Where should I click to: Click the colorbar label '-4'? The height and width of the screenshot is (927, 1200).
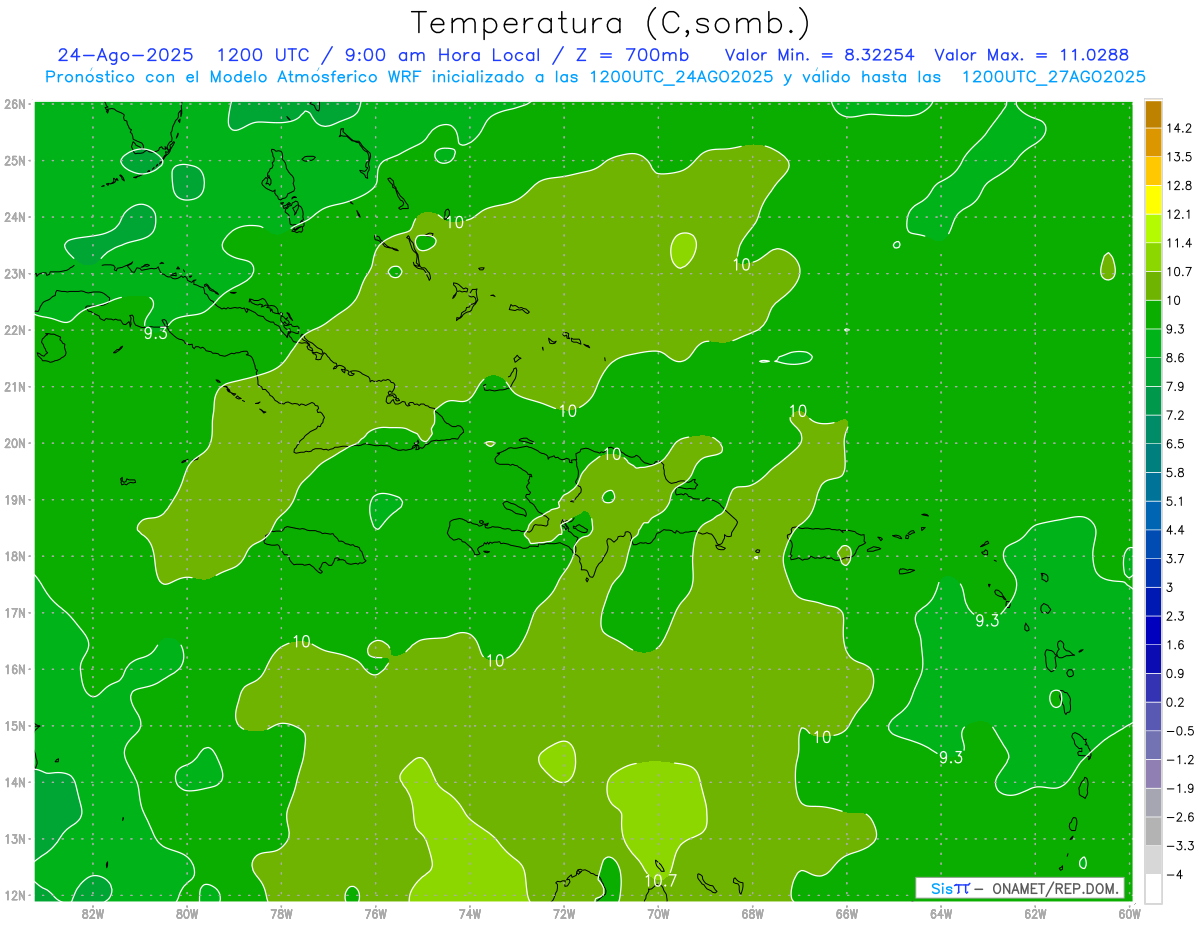coord(1173,874)
